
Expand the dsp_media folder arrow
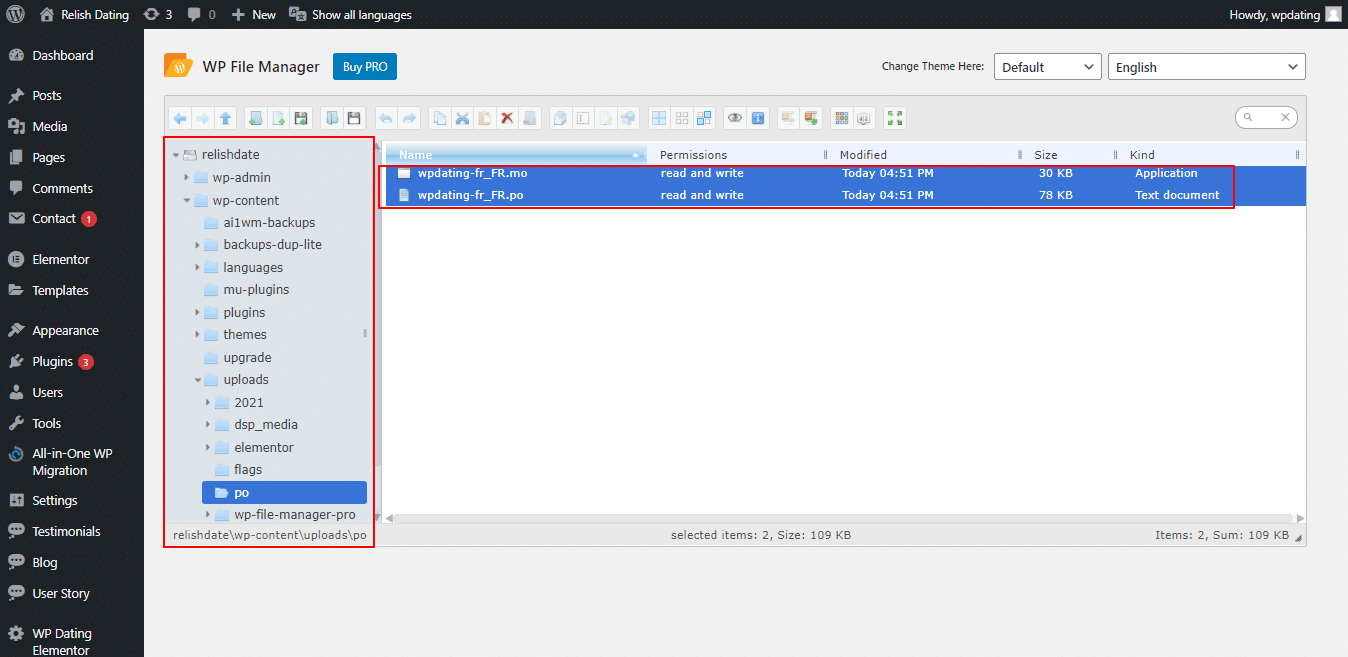tap(208, 425)
